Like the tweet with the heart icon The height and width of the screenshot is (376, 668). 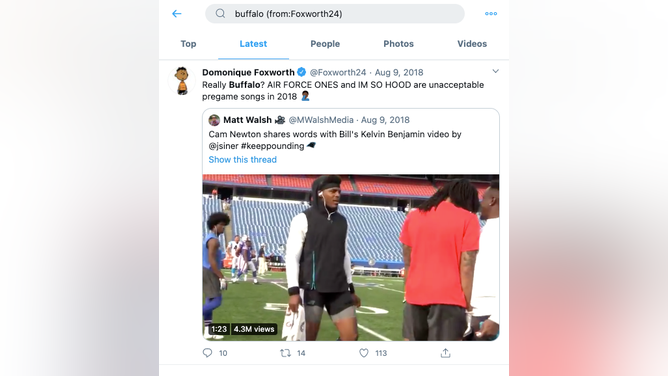[x=363, y=353]
